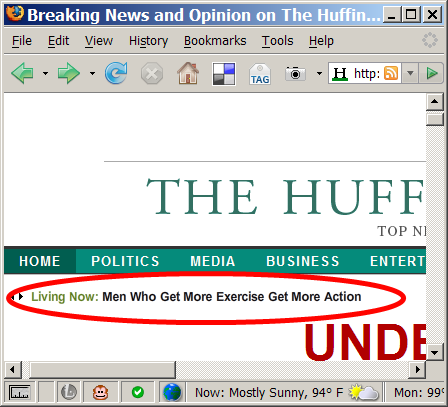Click the vertical scrollbar thumb
Screen dimensions: 448x407
[x=434, y=119]
